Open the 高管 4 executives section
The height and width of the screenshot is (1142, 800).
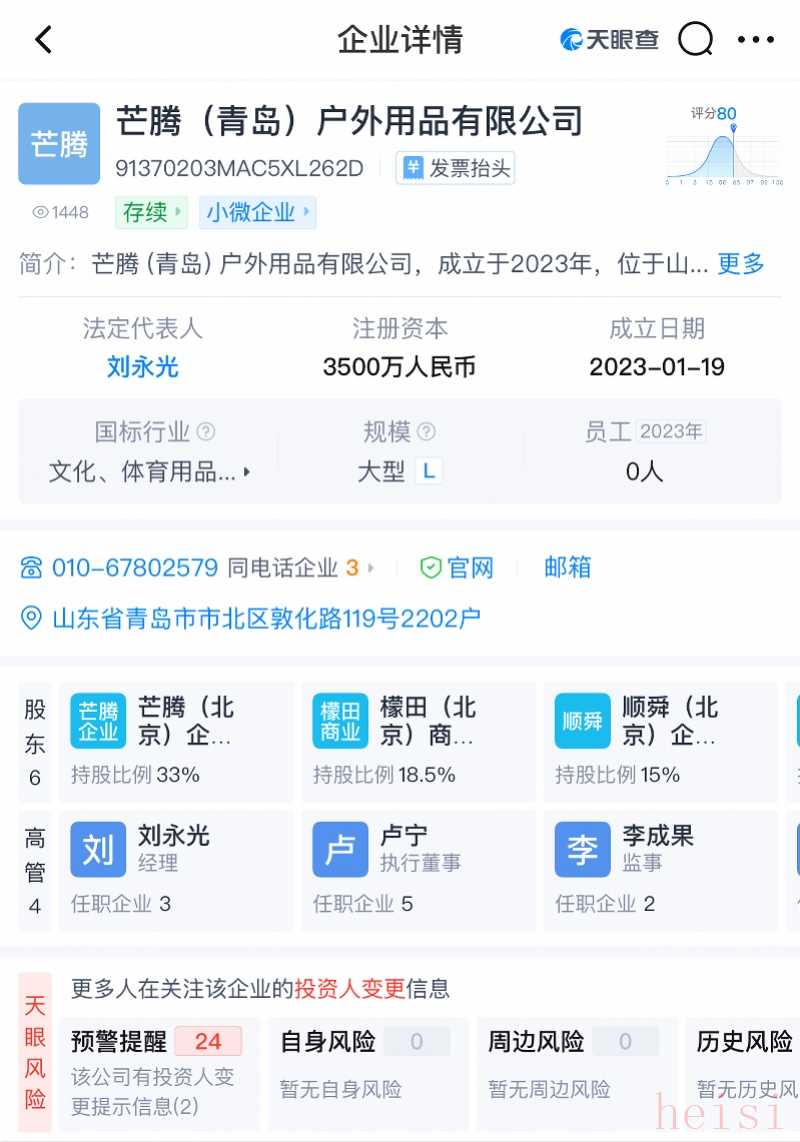point(35,870)
